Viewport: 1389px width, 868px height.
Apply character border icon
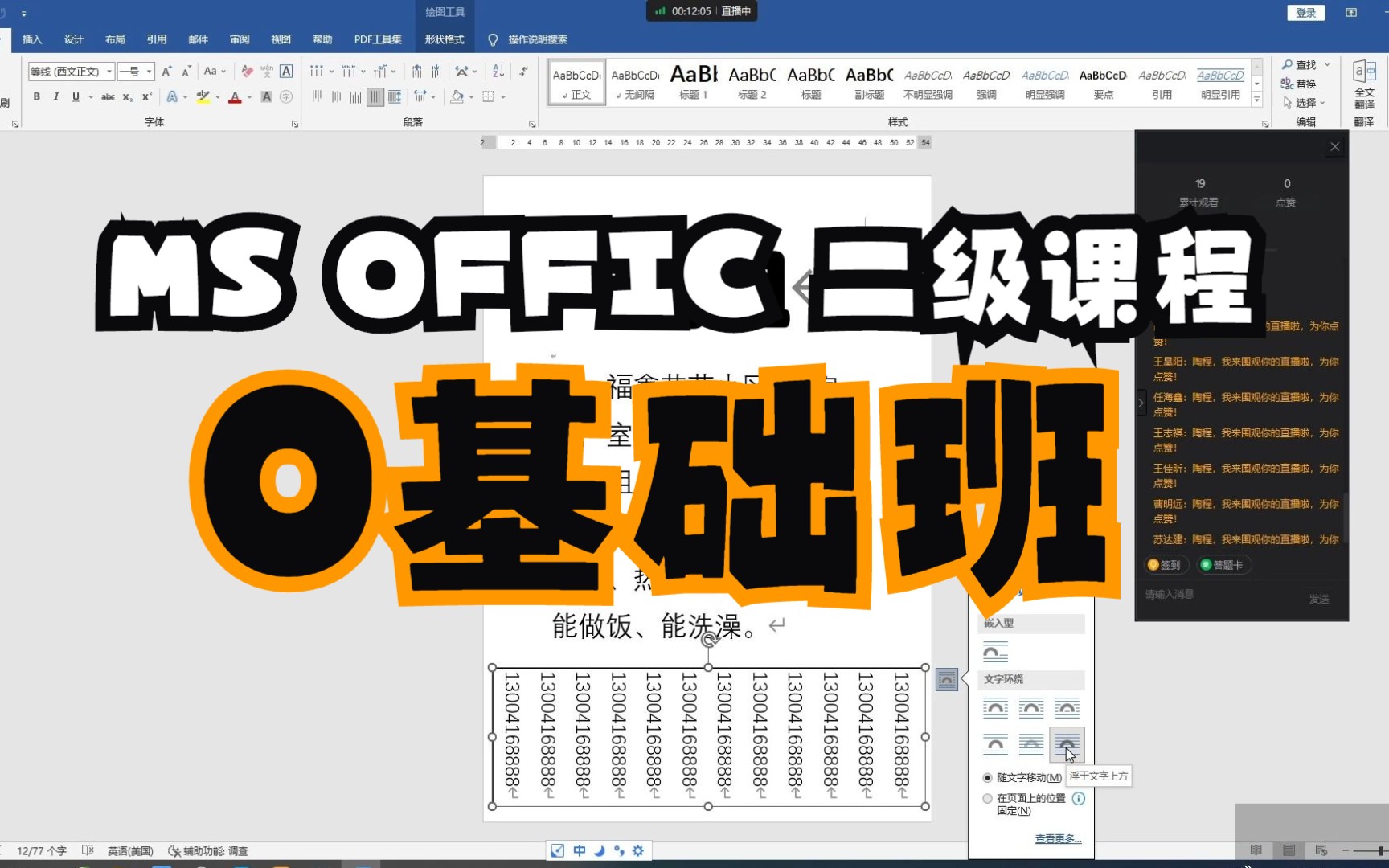286,72
